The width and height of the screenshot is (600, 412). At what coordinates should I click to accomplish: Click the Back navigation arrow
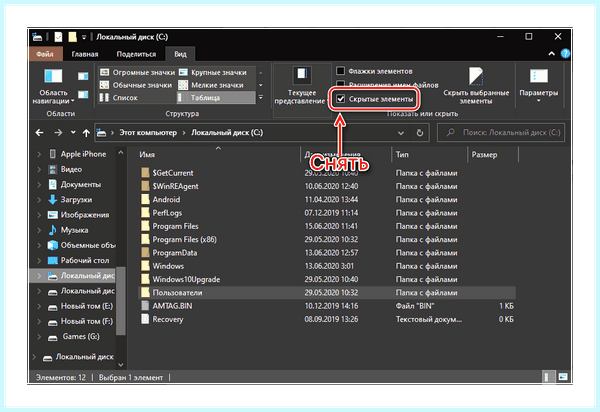(x=39, y=133)
